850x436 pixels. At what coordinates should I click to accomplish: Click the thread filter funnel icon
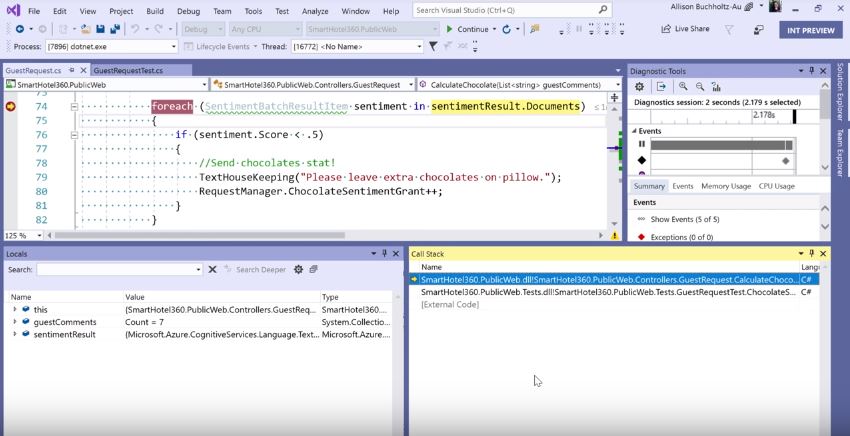pyautogui.click(x=433, y=47)
